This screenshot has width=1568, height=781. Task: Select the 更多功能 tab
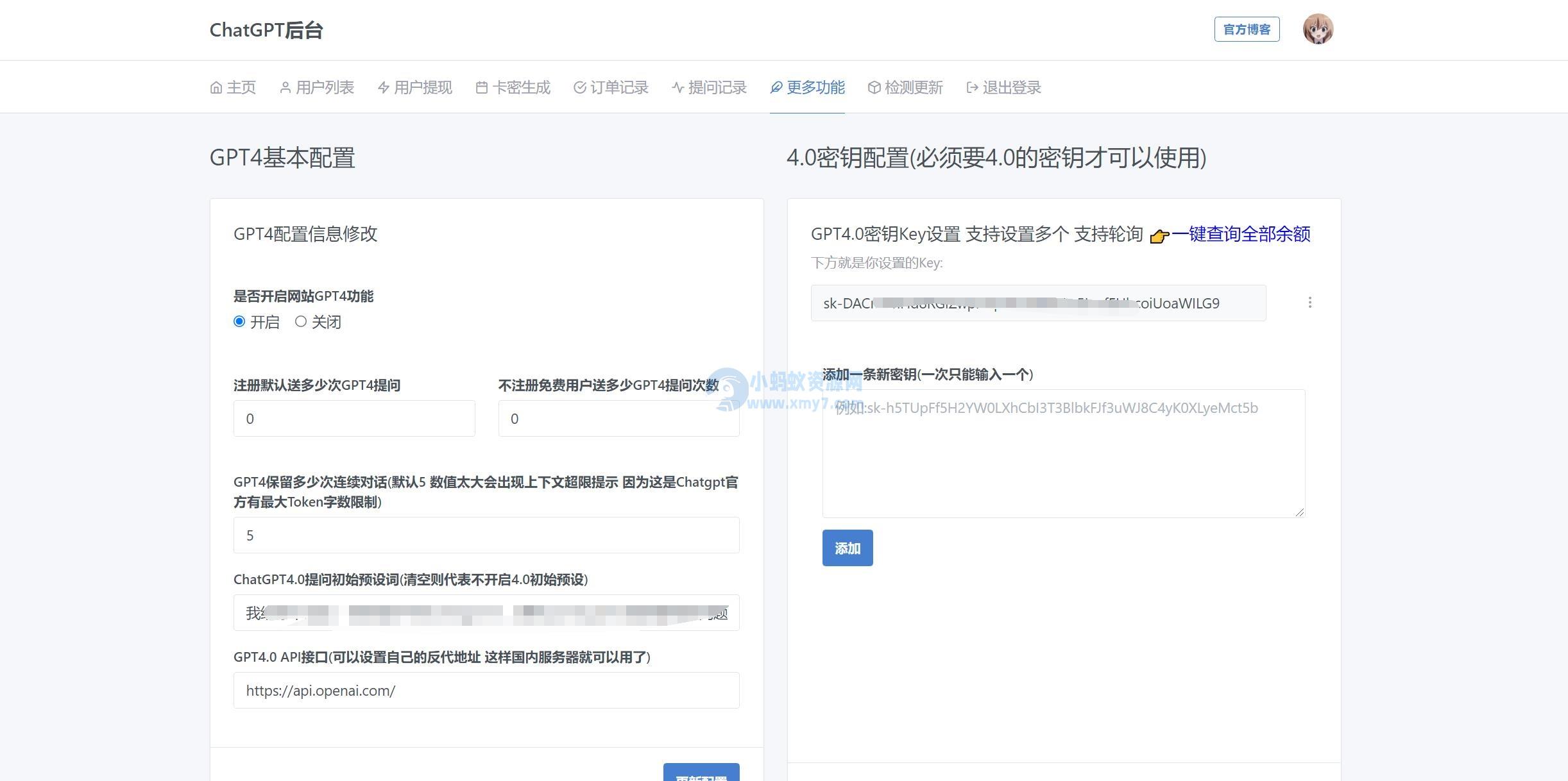click(807, 87)
